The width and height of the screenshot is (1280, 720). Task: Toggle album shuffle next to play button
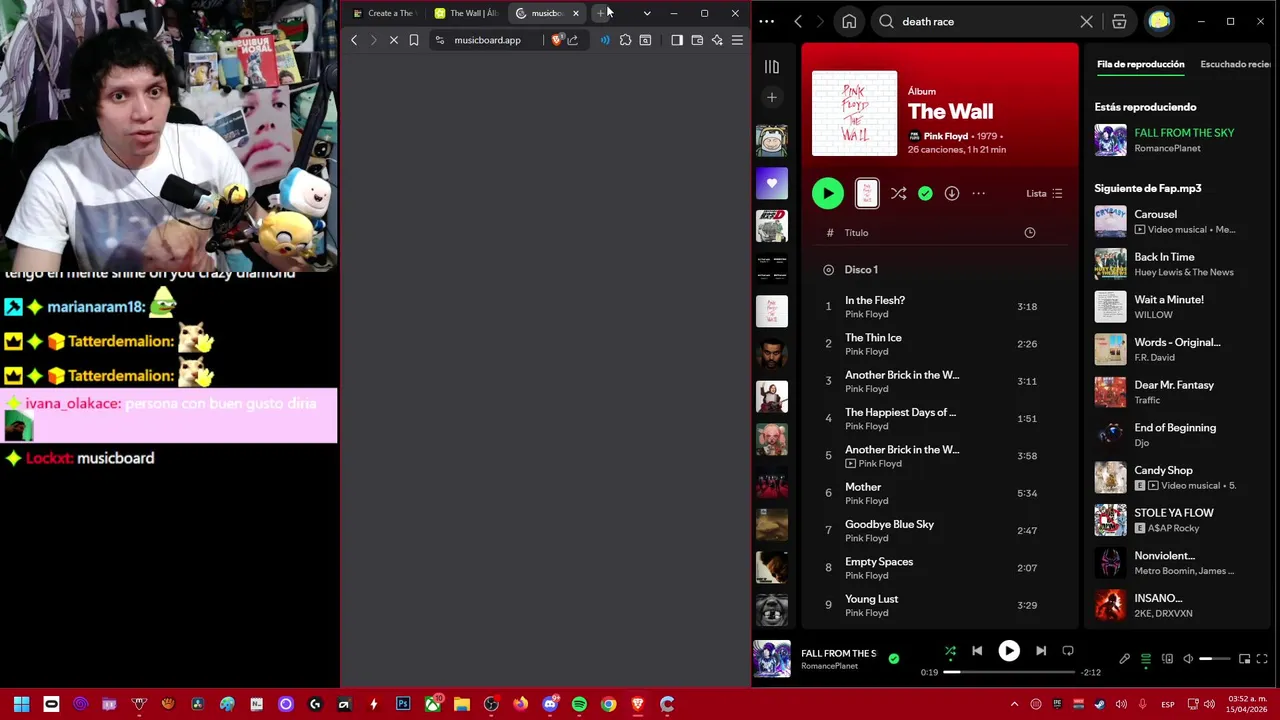898,193
